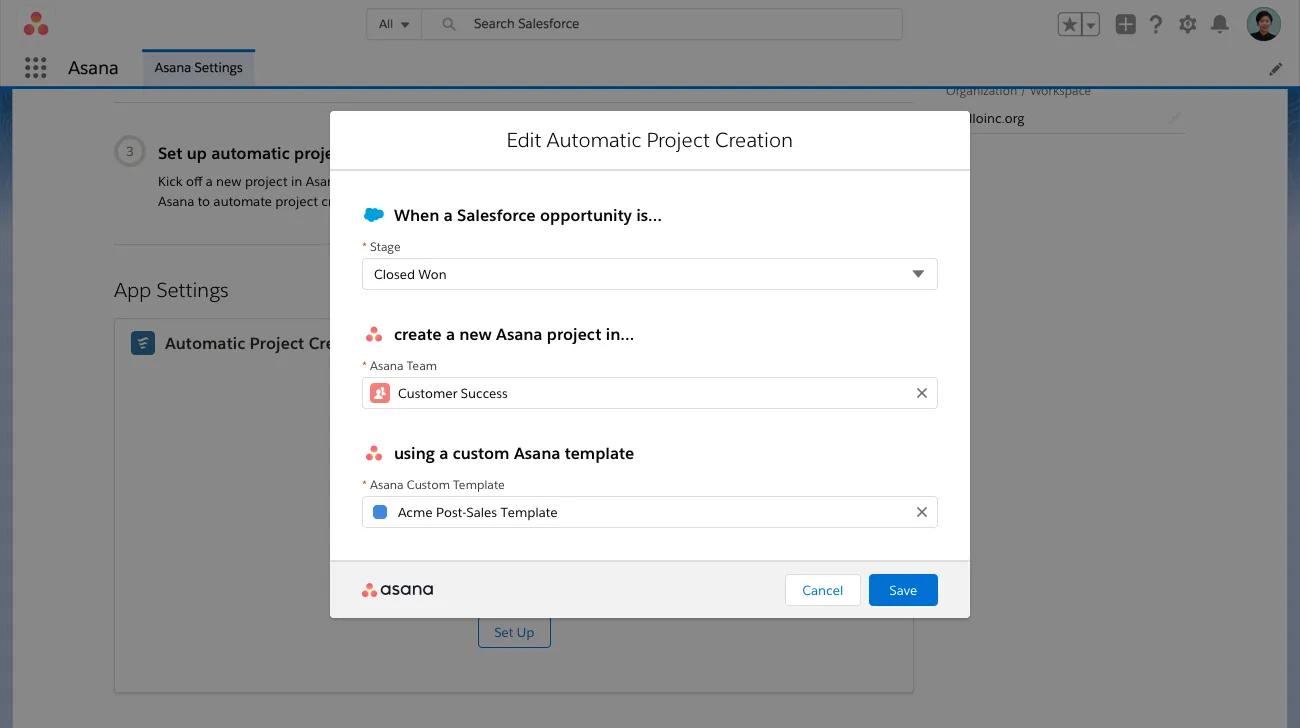Open the search scope All dropdown

click(393, 23)
